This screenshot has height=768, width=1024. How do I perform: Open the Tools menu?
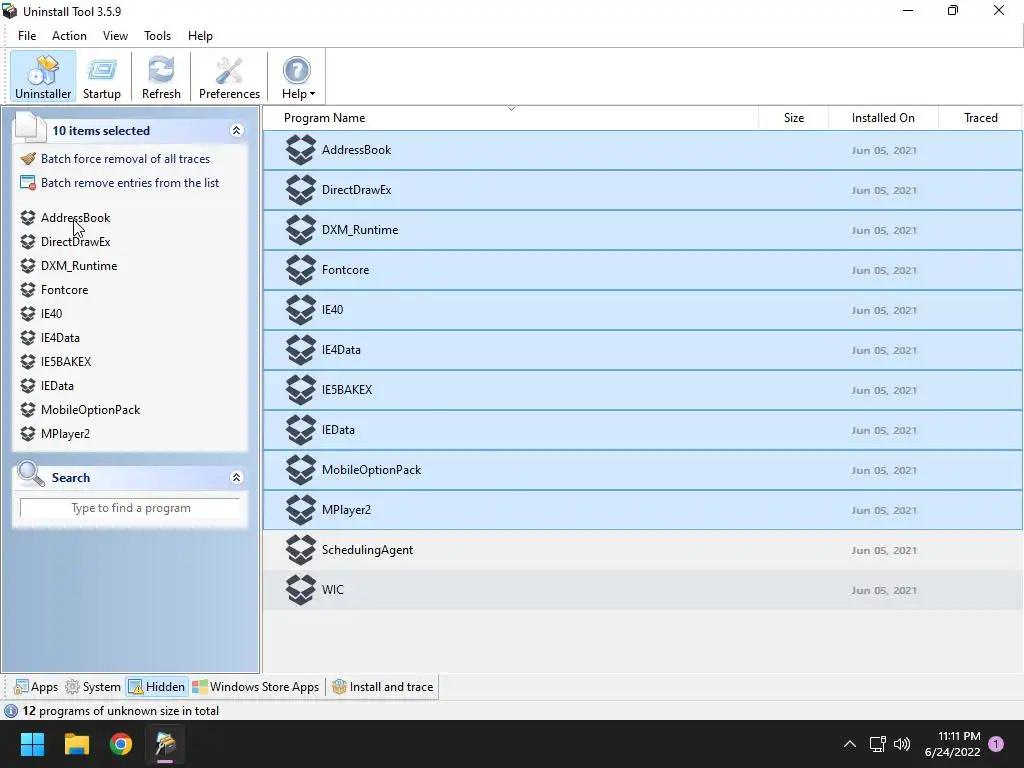[157, 36]
